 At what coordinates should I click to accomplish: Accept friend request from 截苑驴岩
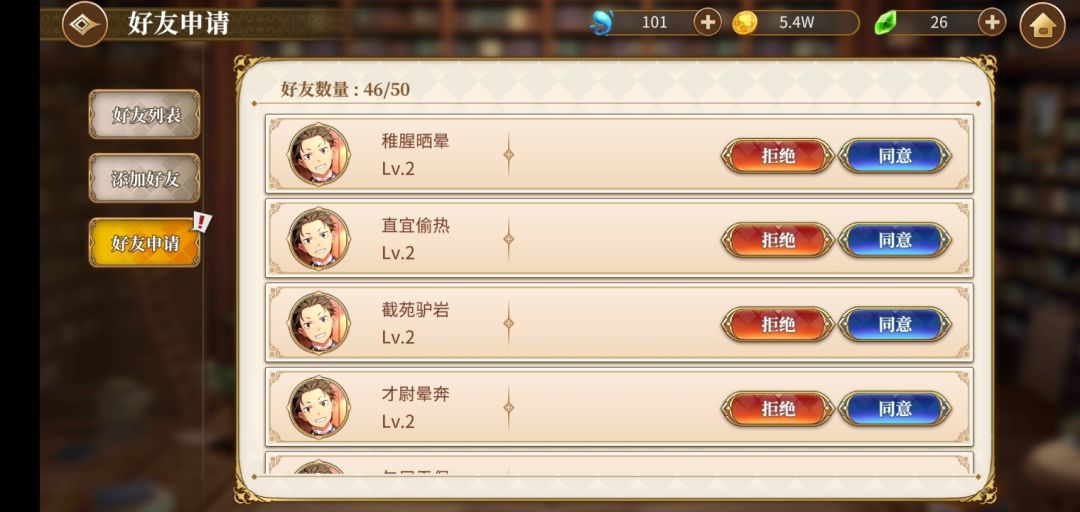tap(895, 324)
